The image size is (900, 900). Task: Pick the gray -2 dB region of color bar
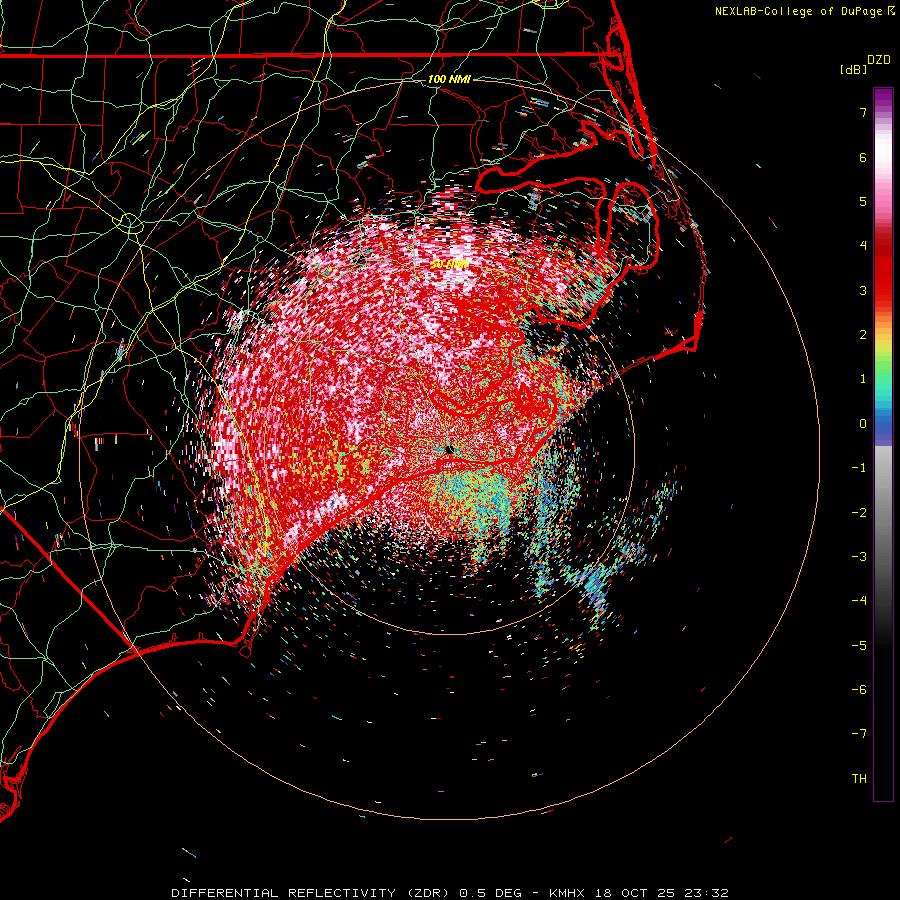pos(883,512)
